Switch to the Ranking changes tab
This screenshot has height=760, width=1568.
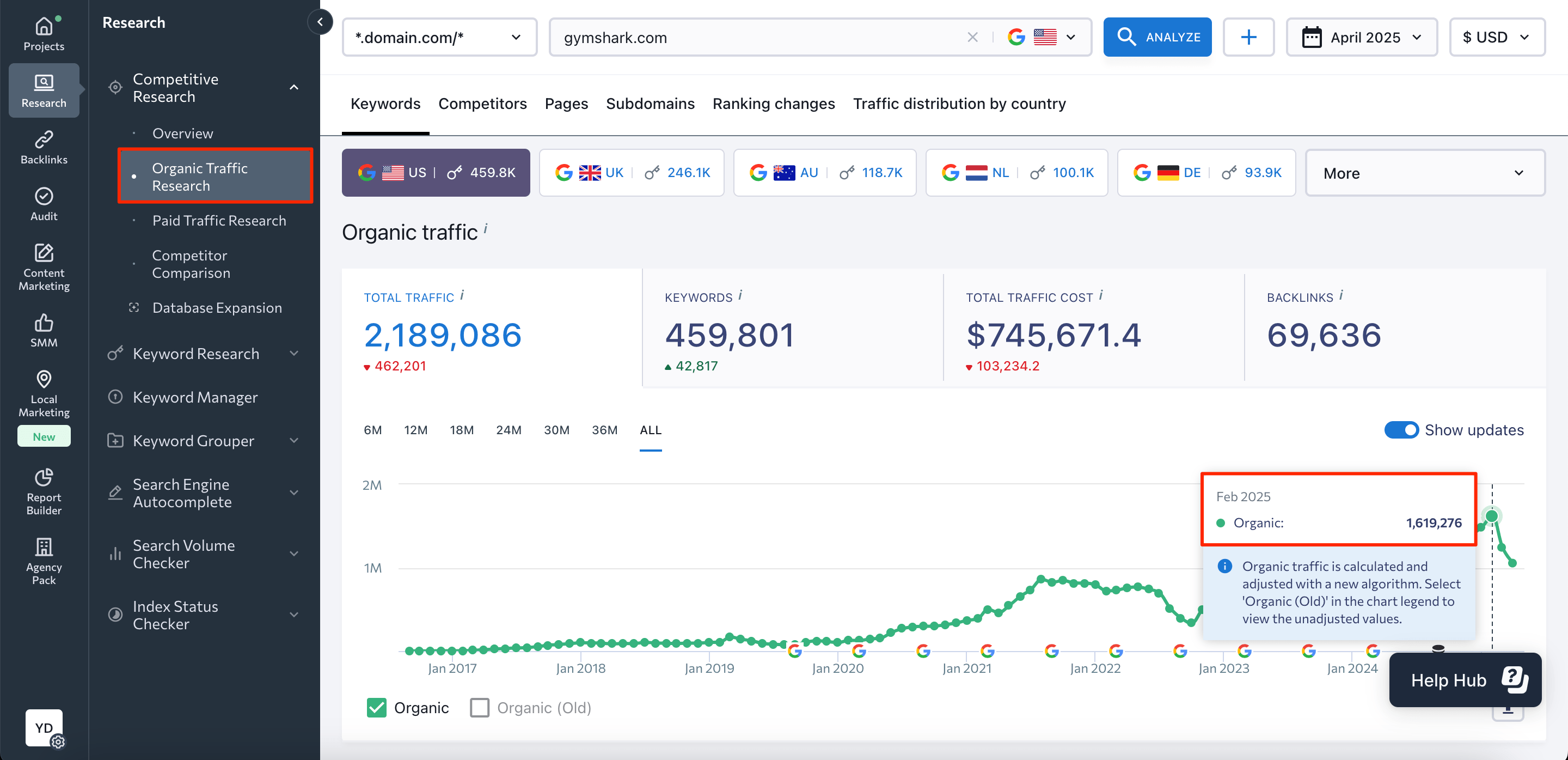click(x=774, y=104)
